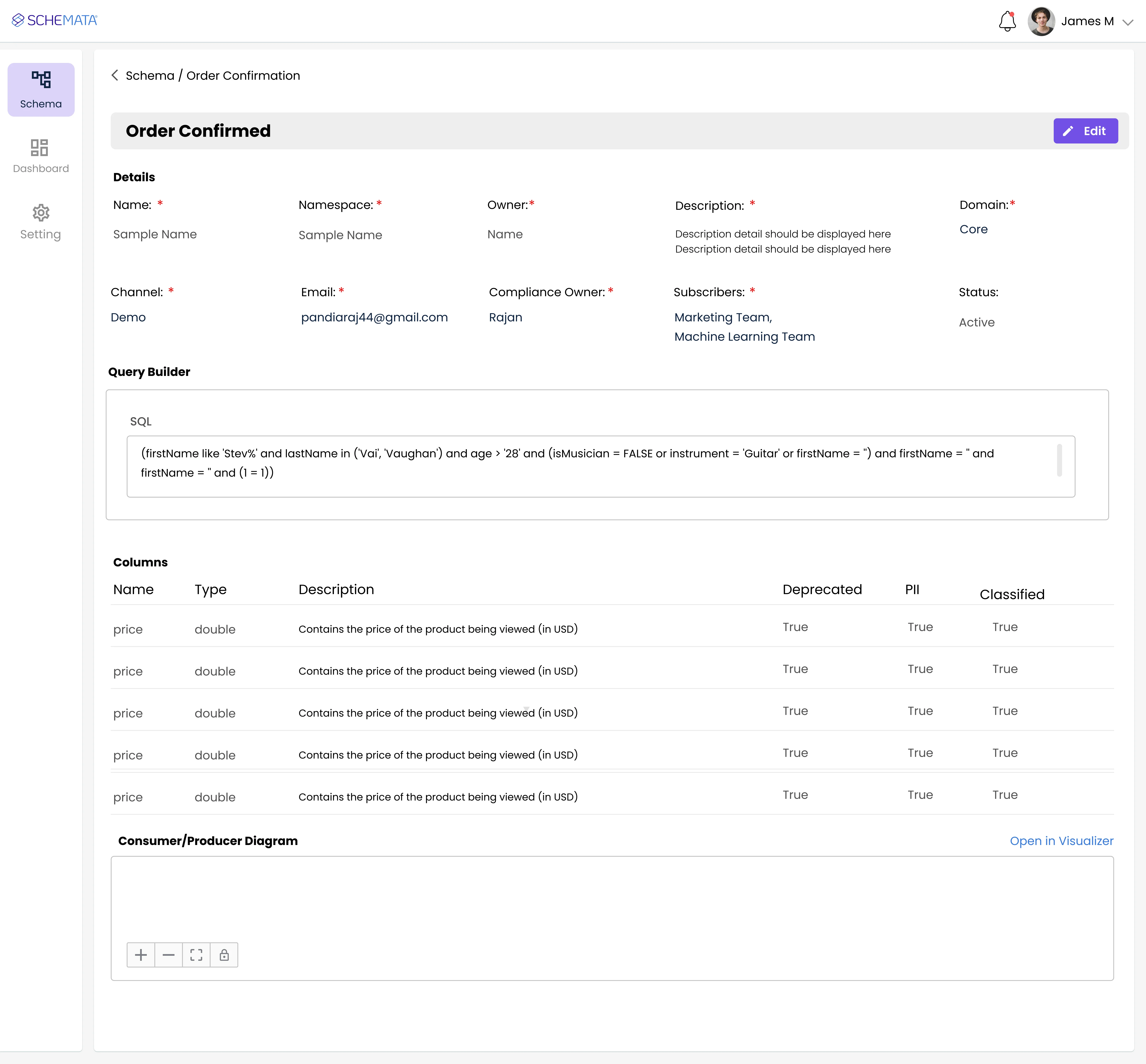Image resolution: width=1146 pixels, height=1064 pixels.
Task: Click the Schemata logo
Action: pos(55,20)
